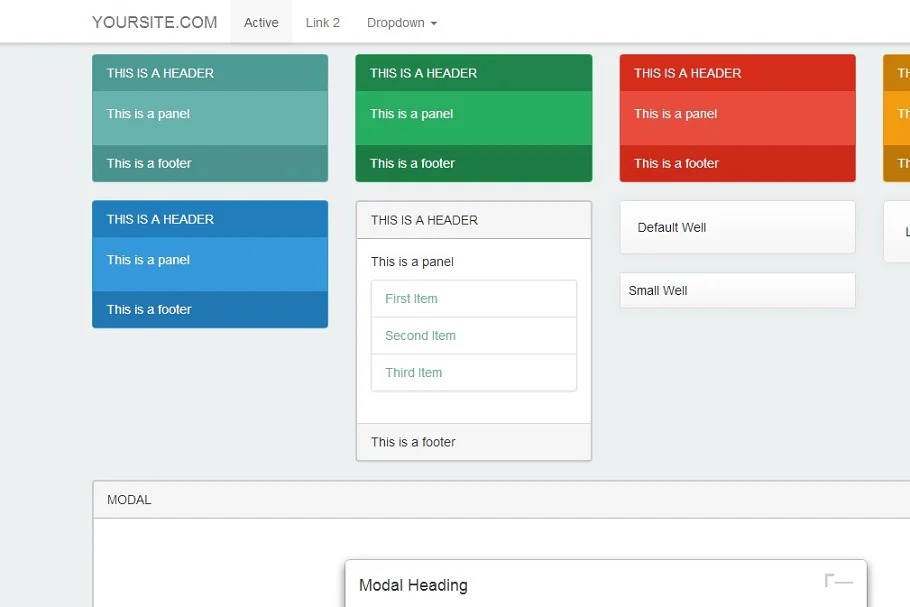Click the MODAL panel heading
910x607 pixels.
(500, 500)
